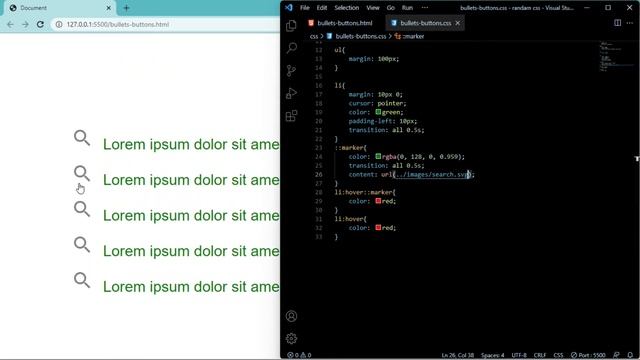Open the Source Control view
Image resolution: width=640 pixels, height=360 pixels.
pos(291,71)
